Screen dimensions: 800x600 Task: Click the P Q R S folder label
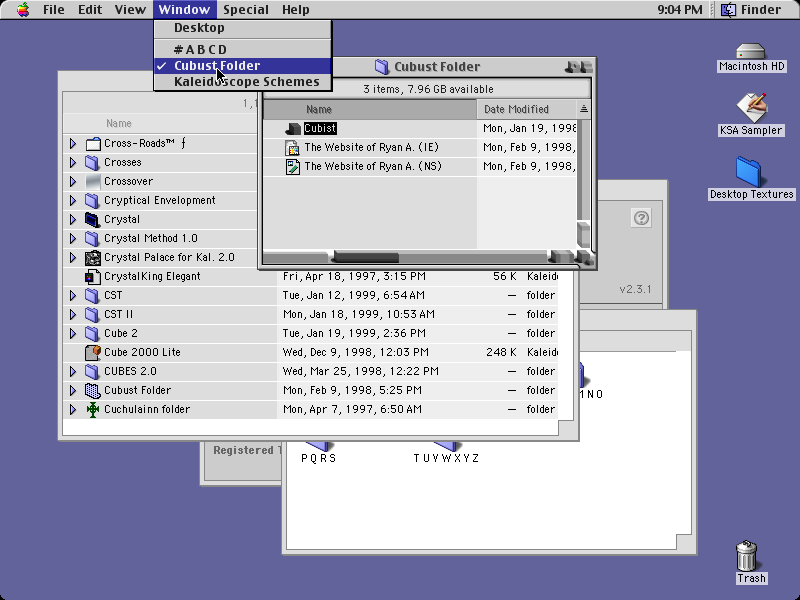click(x=318, y=458)
